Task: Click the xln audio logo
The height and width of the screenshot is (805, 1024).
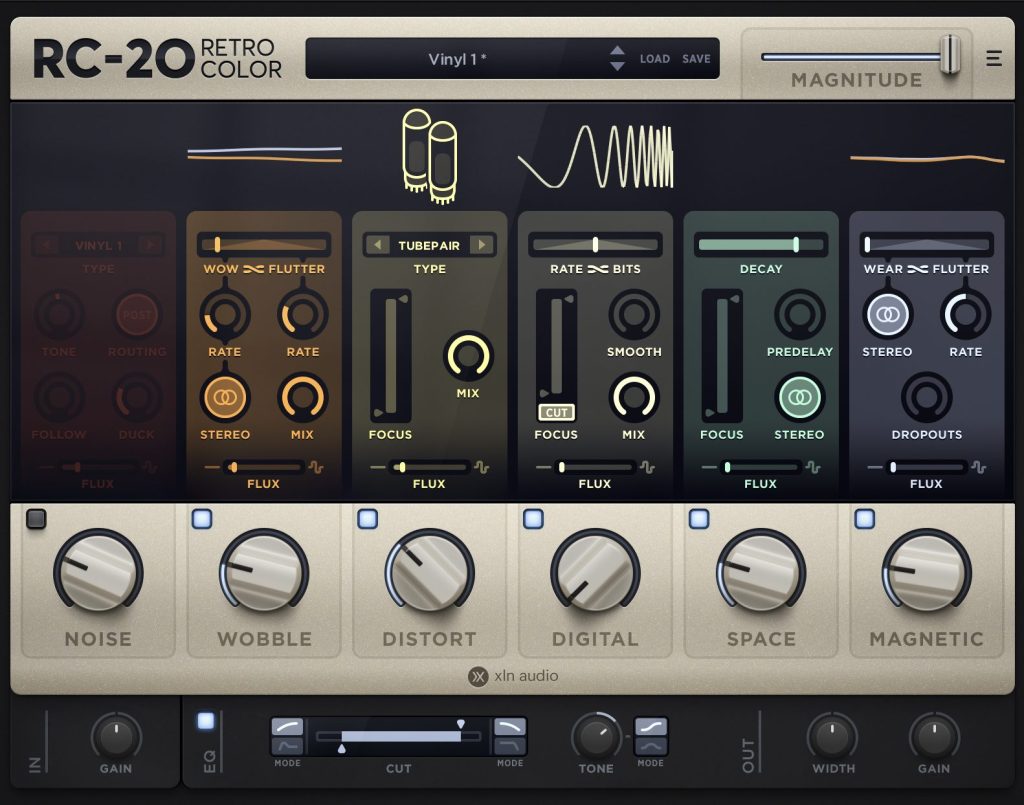Action: coord(513,676)
